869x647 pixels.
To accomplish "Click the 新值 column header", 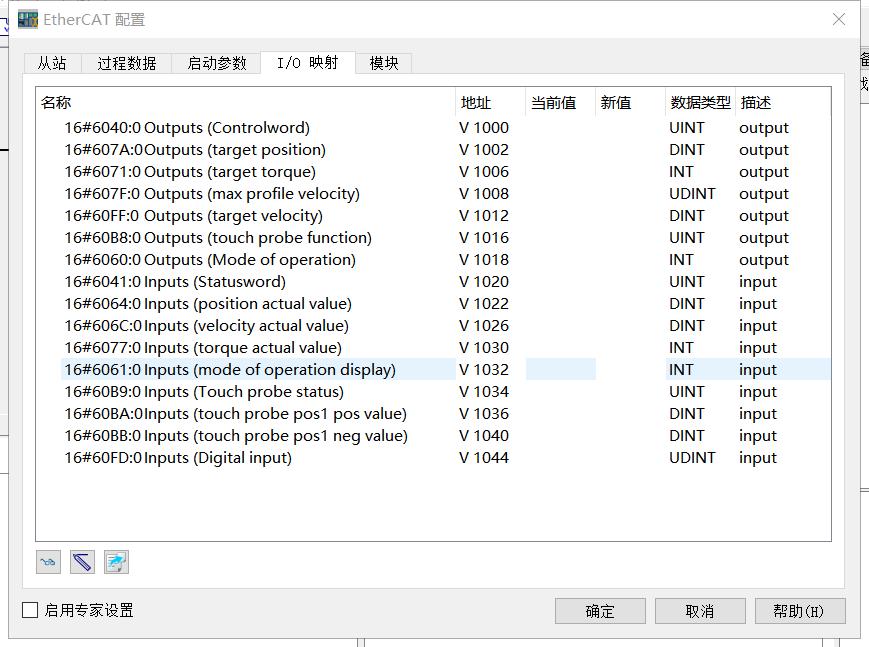I will 630,103.
